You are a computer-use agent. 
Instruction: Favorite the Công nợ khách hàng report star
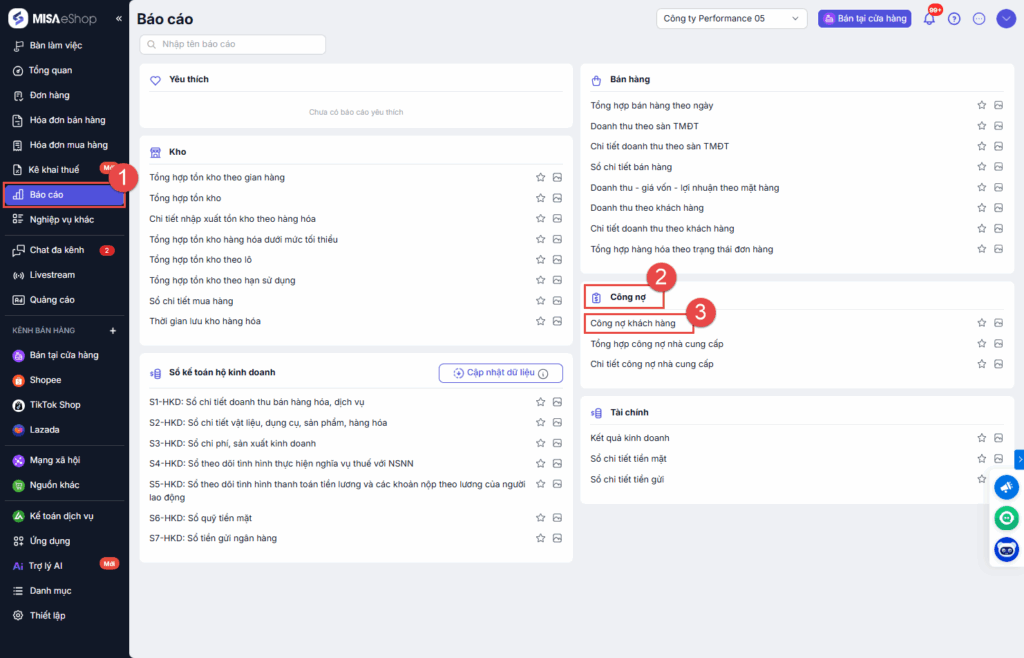pos(982,323)
